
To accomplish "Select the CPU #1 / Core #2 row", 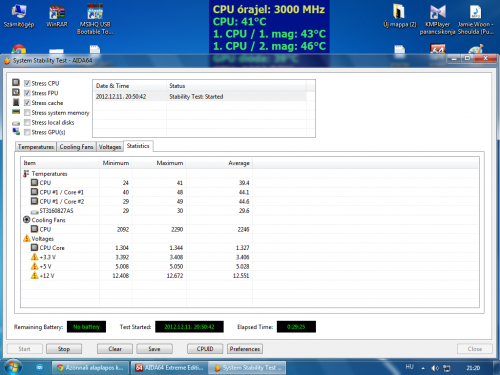I will click(x=137, y=201).
